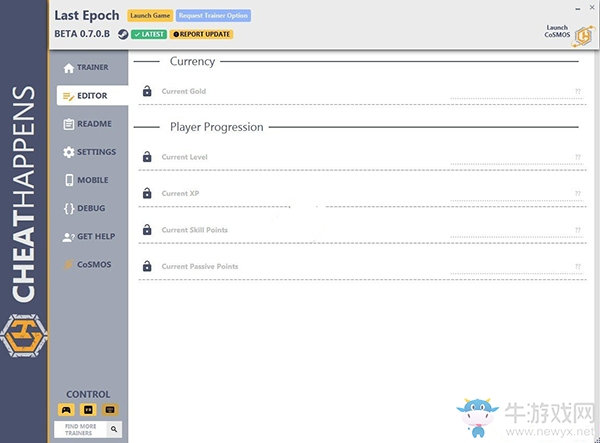Click the Steam platform icon

(x=123, y=34)
